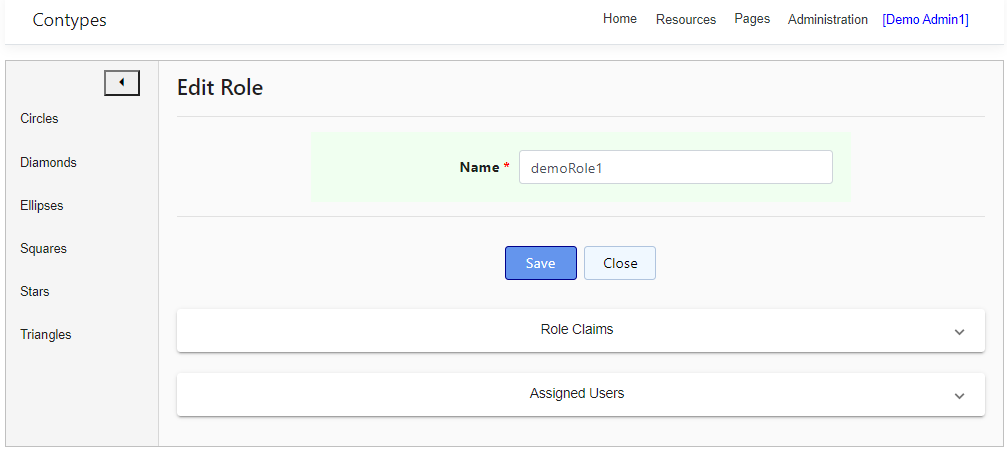
Task: Expand the Role Claims chevron
Action: pos(959,332)
